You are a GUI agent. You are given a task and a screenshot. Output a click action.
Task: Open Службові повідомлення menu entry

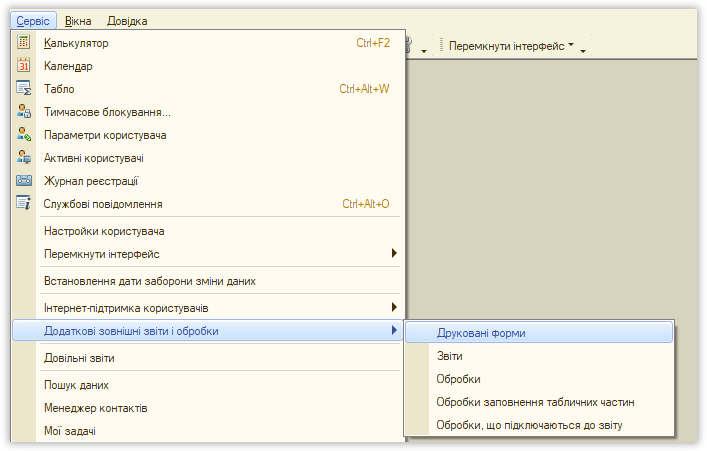tap(207, 204)
